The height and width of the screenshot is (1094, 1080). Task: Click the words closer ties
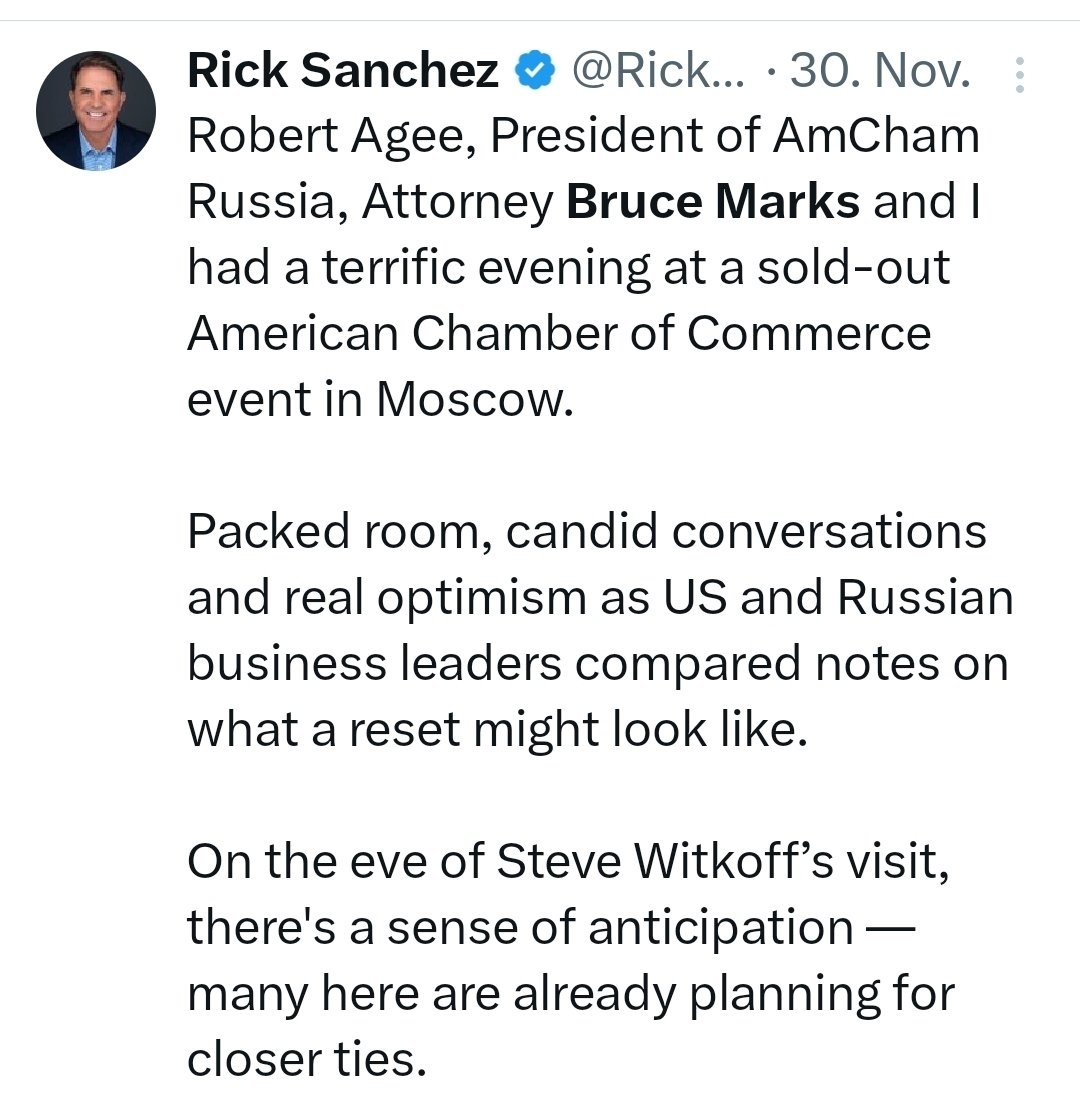301,1060
